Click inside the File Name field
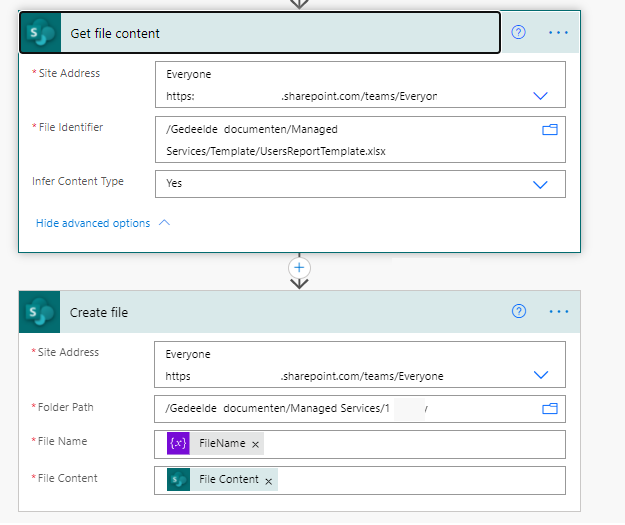Screen dimensions: 625x525 (400, 444)
